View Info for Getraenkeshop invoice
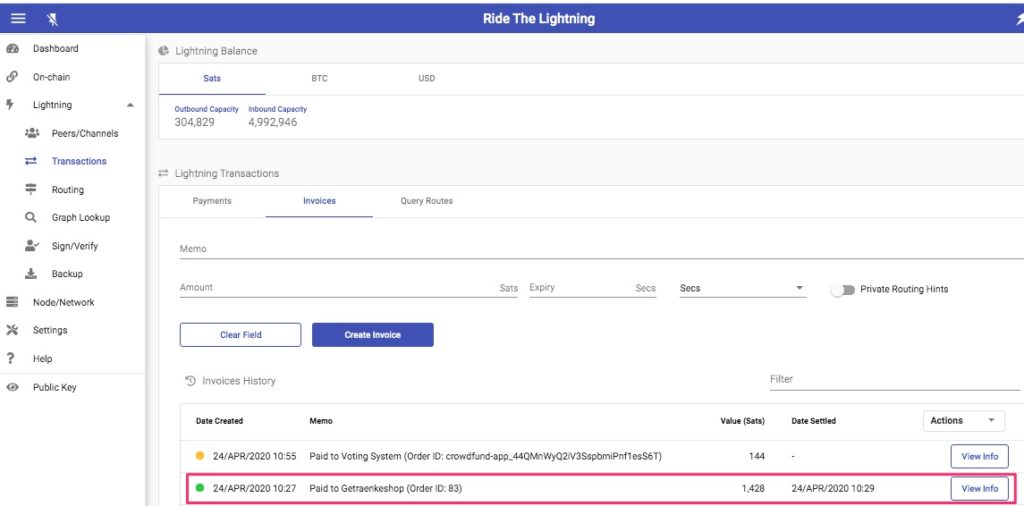 click(980, 488)
